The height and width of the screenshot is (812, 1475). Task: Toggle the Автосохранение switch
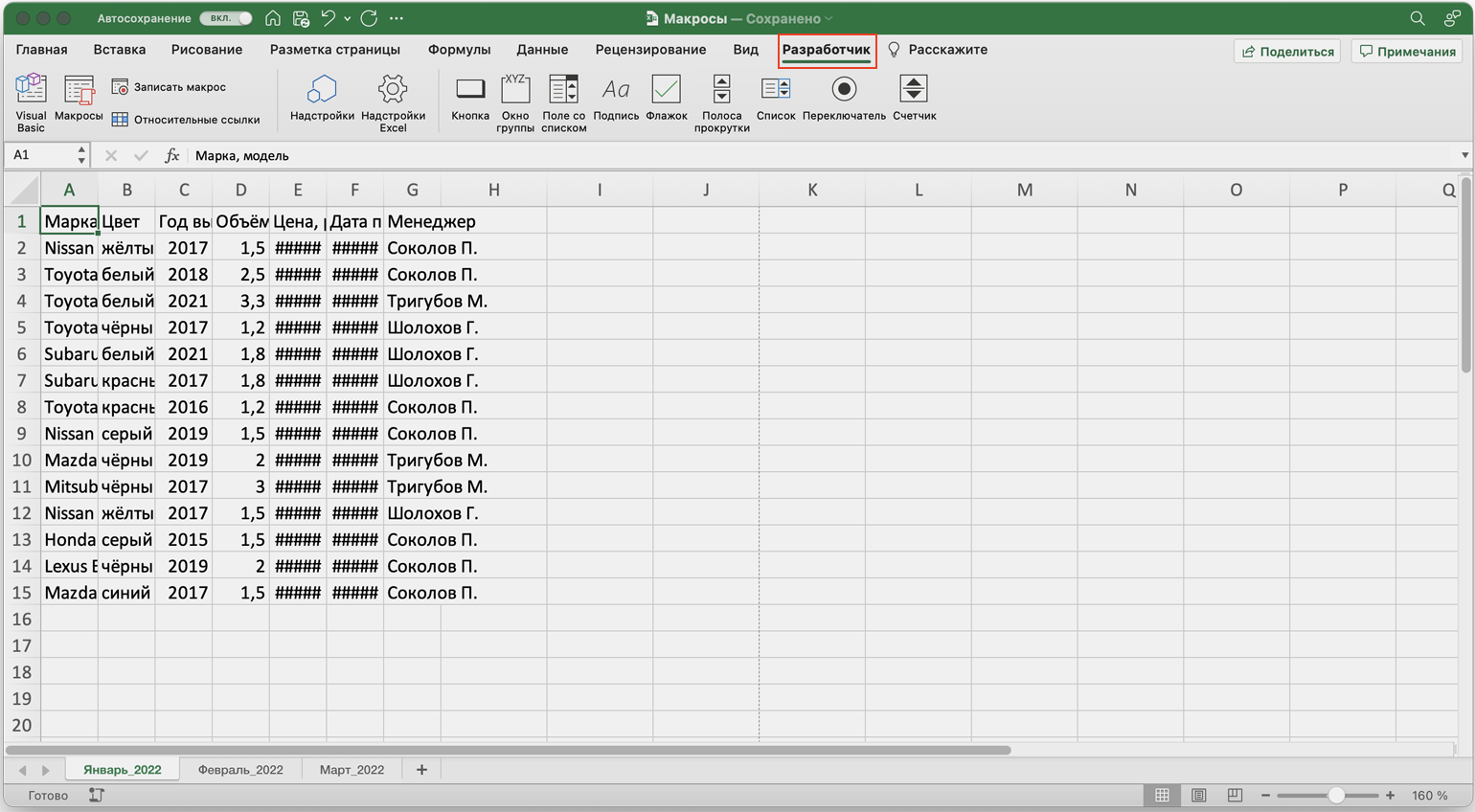click(227, 18)
